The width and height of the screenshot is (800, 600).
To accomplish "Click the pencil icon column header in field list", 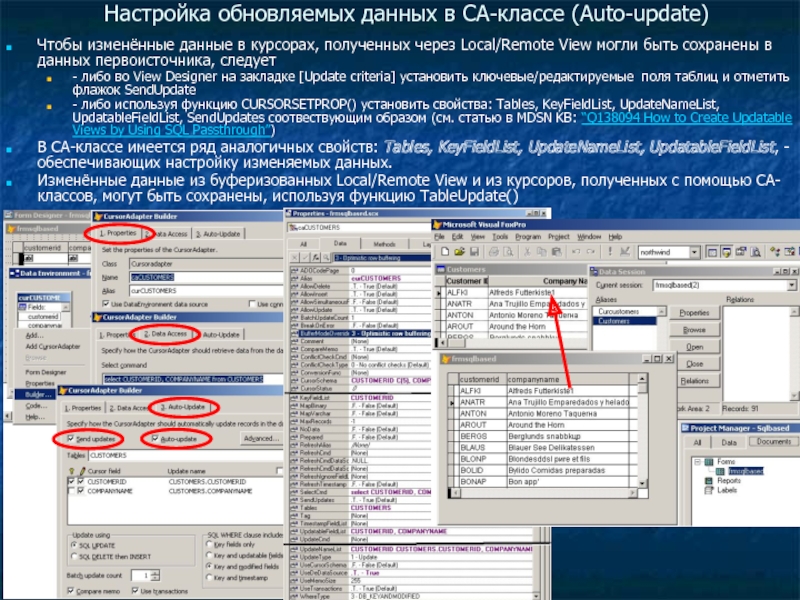I will [82, 471].
